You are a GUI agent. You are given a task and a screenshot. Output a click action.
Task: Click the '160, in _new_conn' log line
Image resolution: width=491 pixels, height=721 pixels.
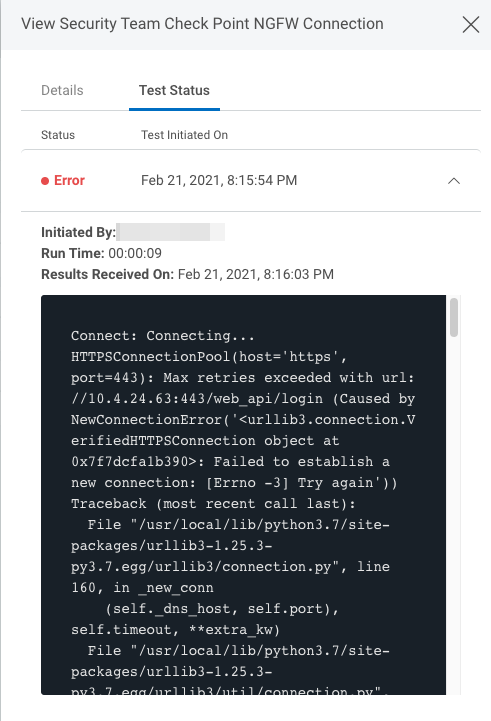click(x=142, y=588)
